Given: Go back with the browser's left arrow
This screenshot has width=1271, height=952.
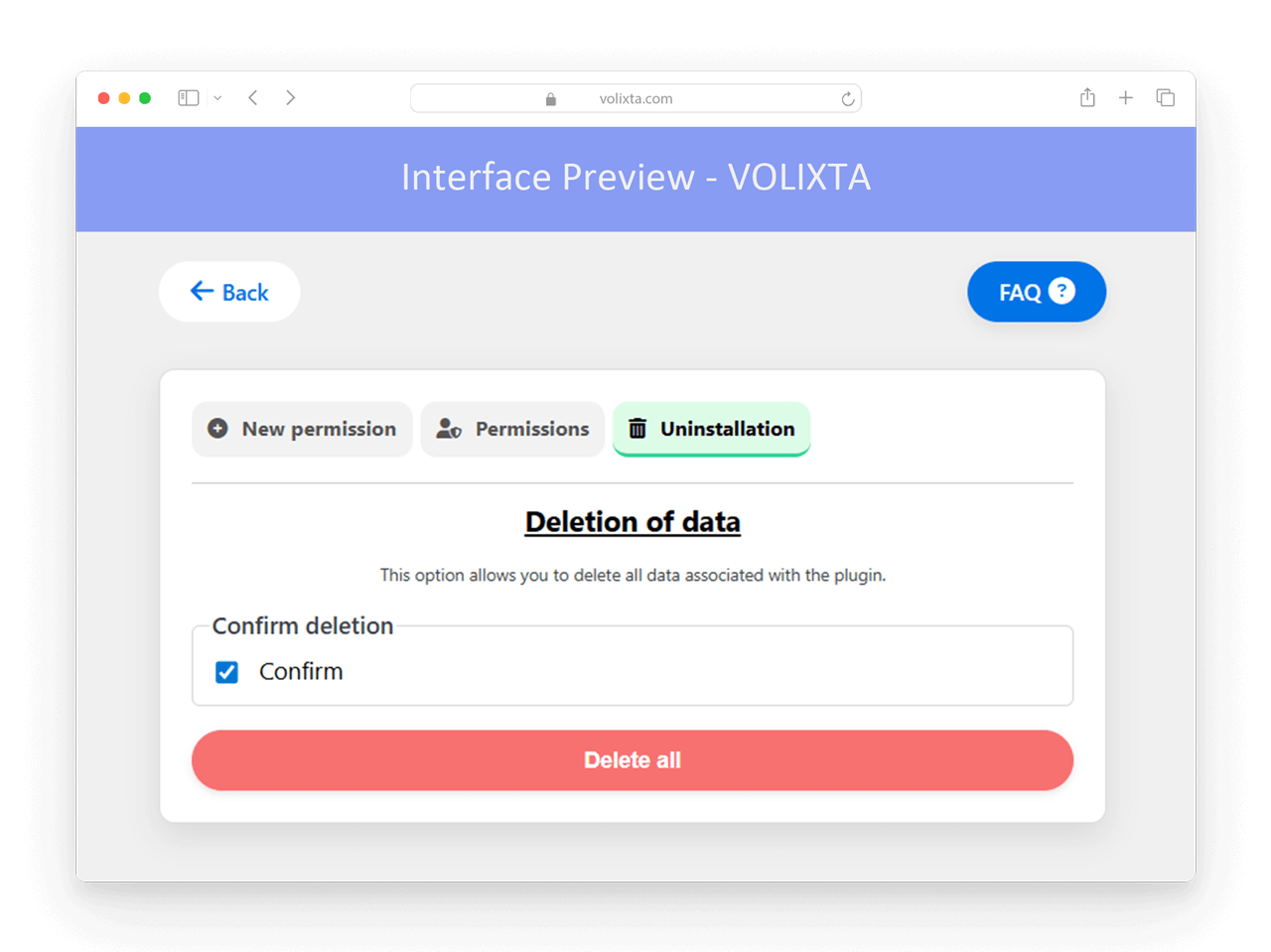Looking at the screenshot, I should [x=253, y=97].
